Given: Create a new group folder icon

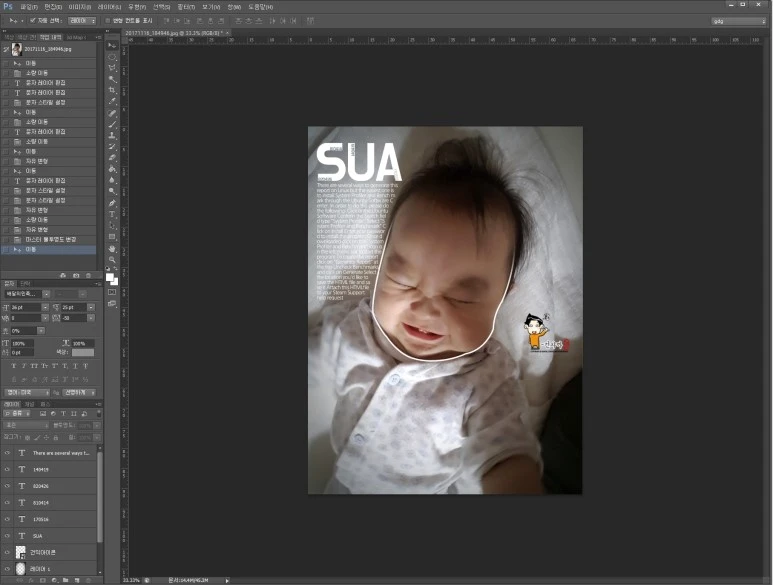Looking at the screenshot, I should [x=66, y=581].
